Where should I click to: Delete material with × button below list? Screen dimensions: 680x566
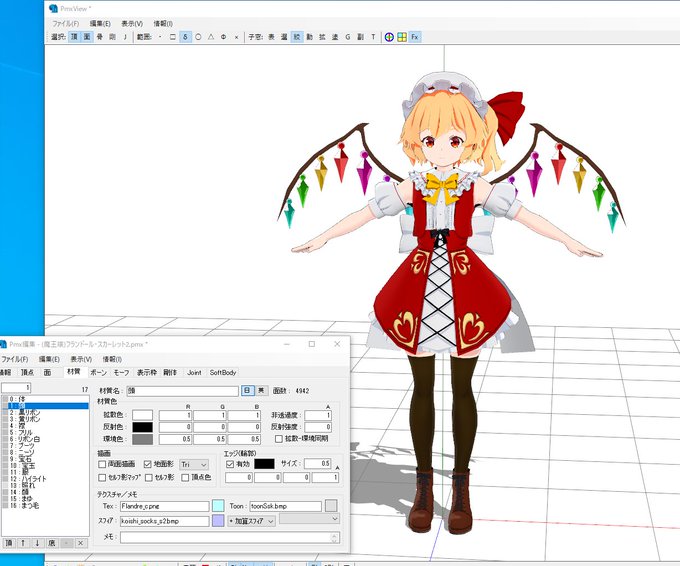[x=80, y=543]
